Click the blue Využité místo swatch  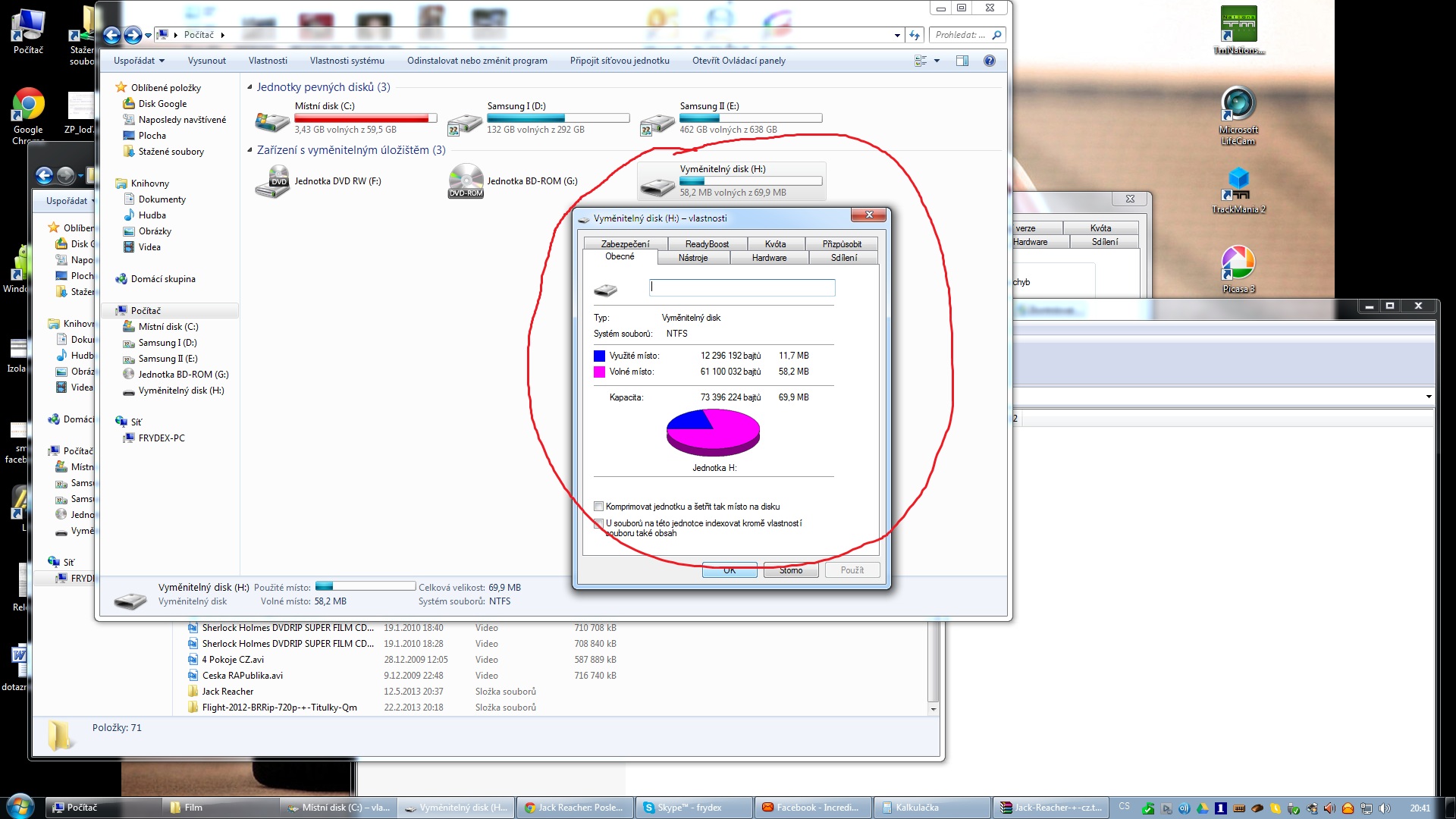[599, 356]
